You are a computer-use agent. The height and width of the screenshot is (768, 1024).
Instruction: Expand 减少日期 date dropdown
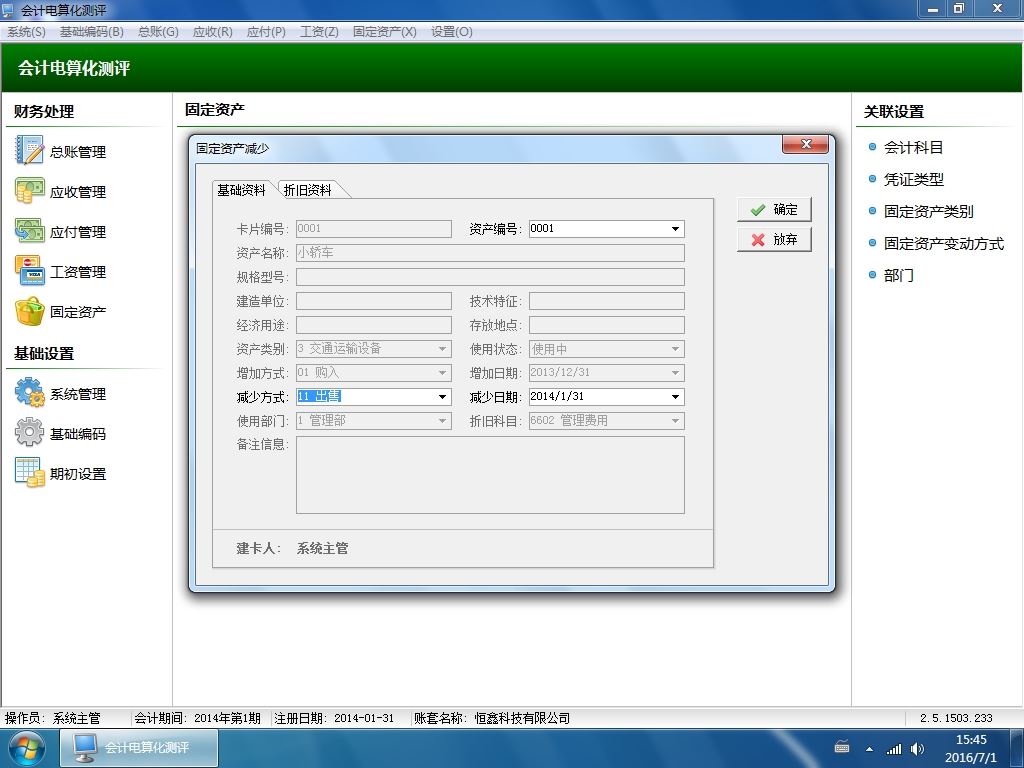coord(675,396)
